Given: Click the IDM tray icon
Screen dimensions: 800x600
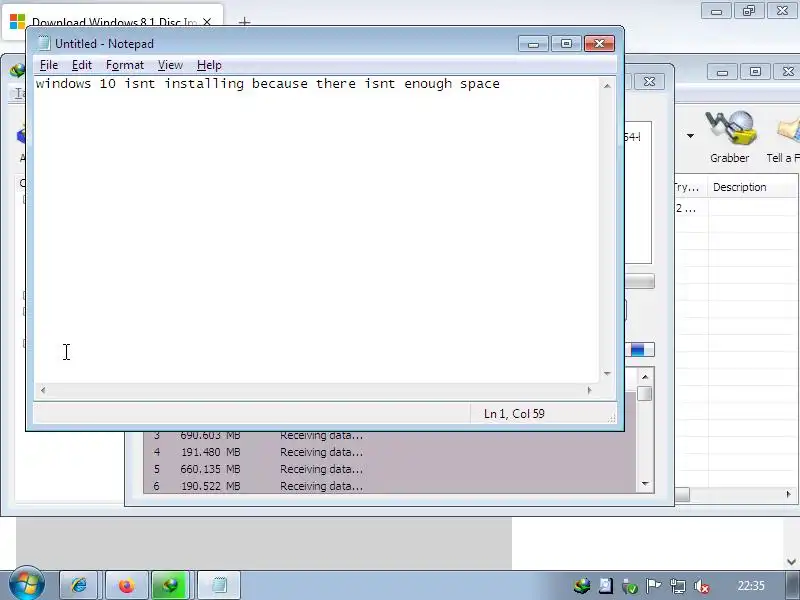Looking at the screenshot, I should click(582, 586).
